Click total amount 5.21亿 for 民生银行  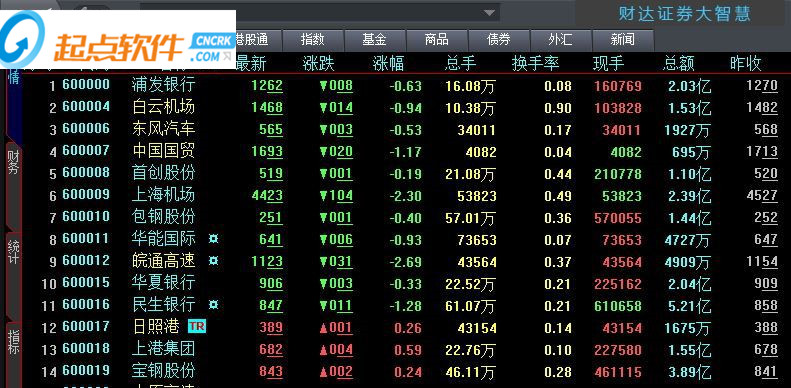coord(689,306)
